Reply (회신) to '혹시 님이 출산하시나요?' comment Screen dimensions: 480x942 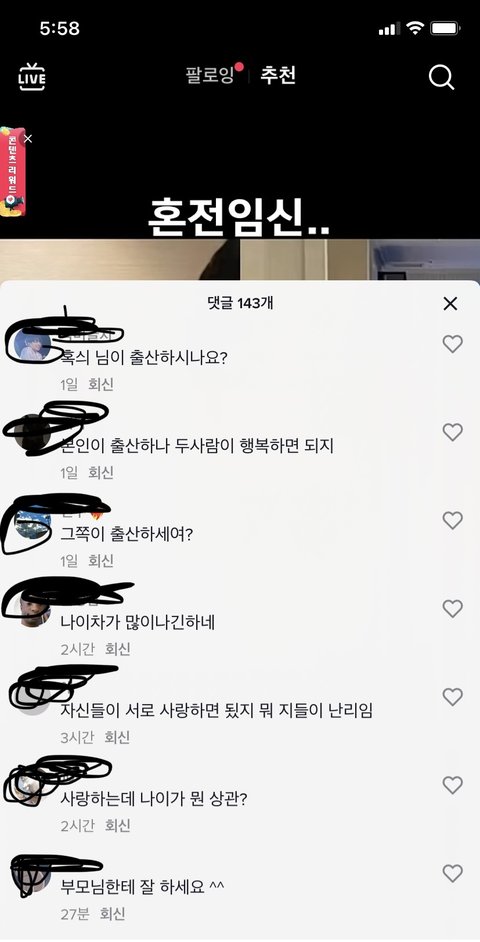point(101,384)
